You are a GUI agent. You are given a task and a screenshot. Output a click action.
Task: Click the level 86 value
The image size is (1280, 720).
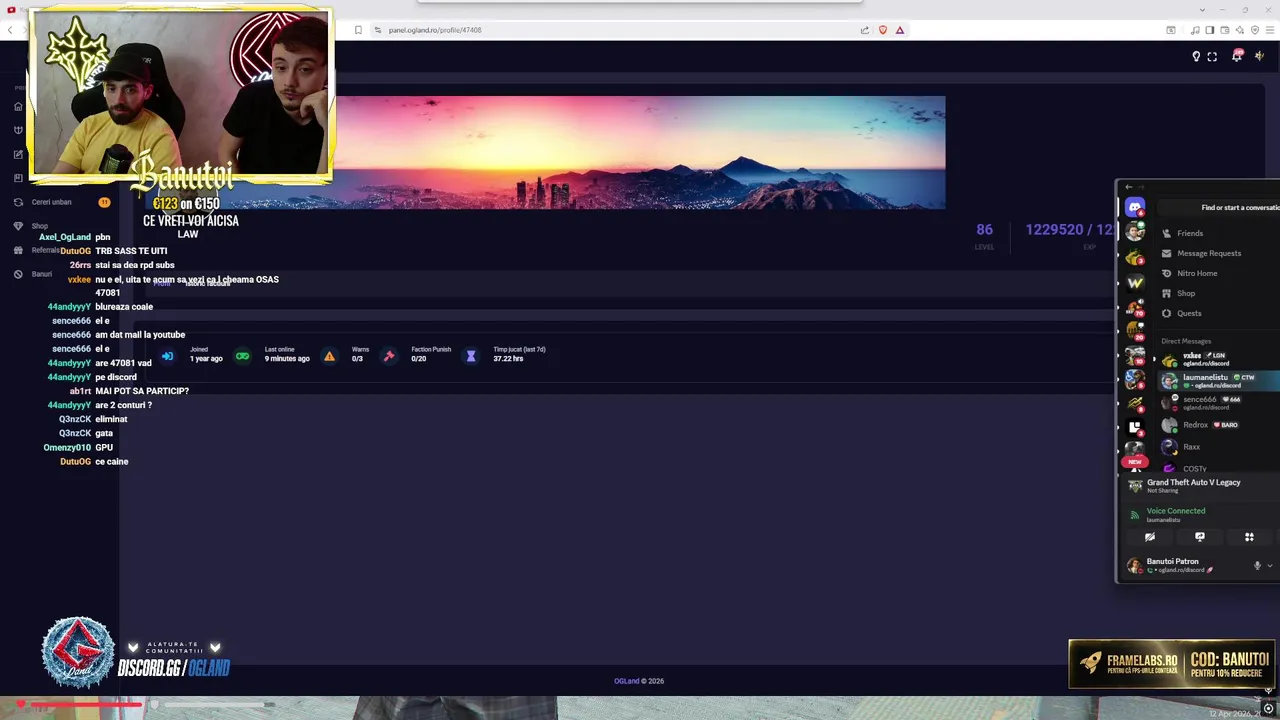(985, 229)
